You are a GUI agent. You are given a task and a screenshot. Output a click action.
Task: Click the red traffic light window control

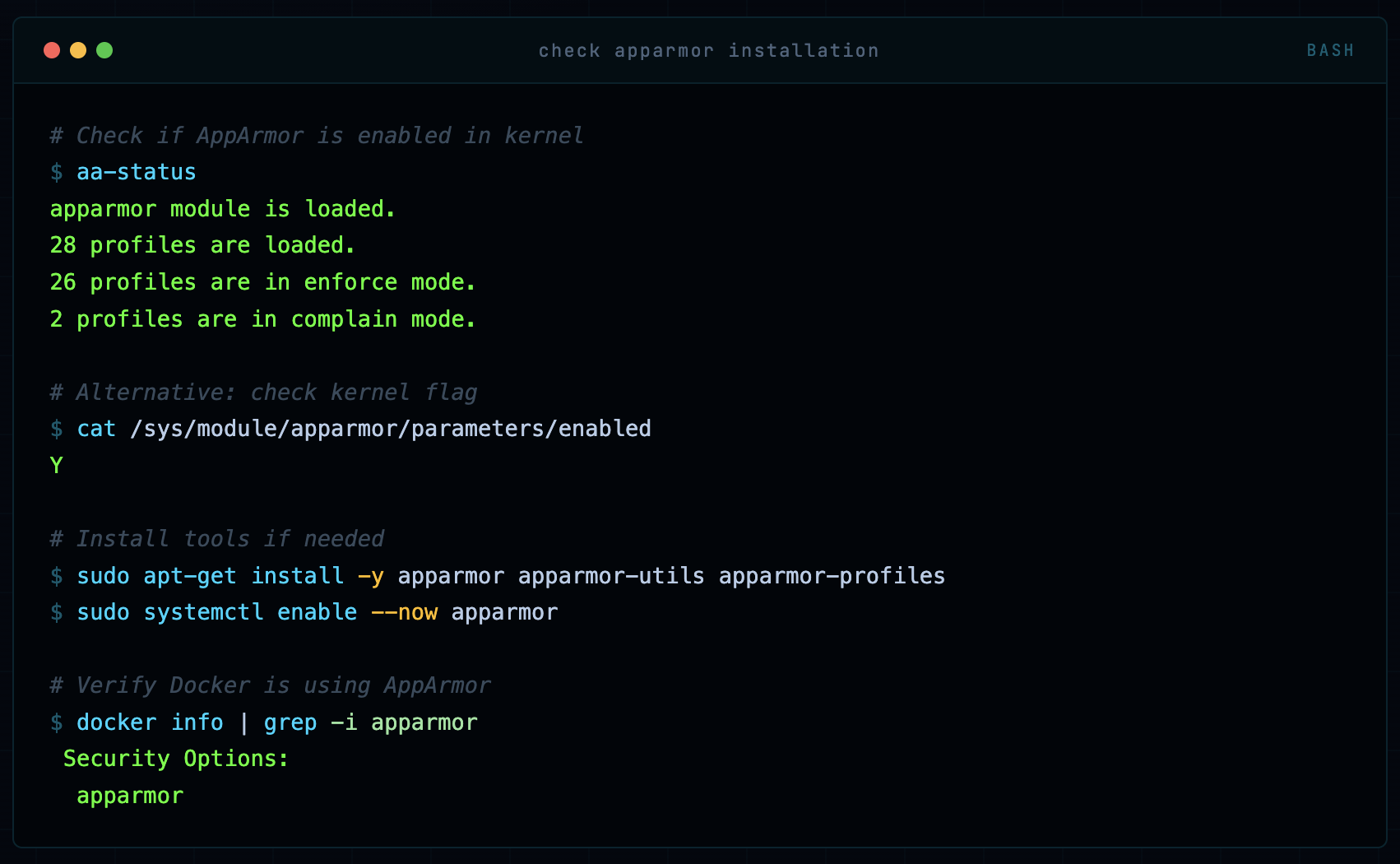click(51, 50)
